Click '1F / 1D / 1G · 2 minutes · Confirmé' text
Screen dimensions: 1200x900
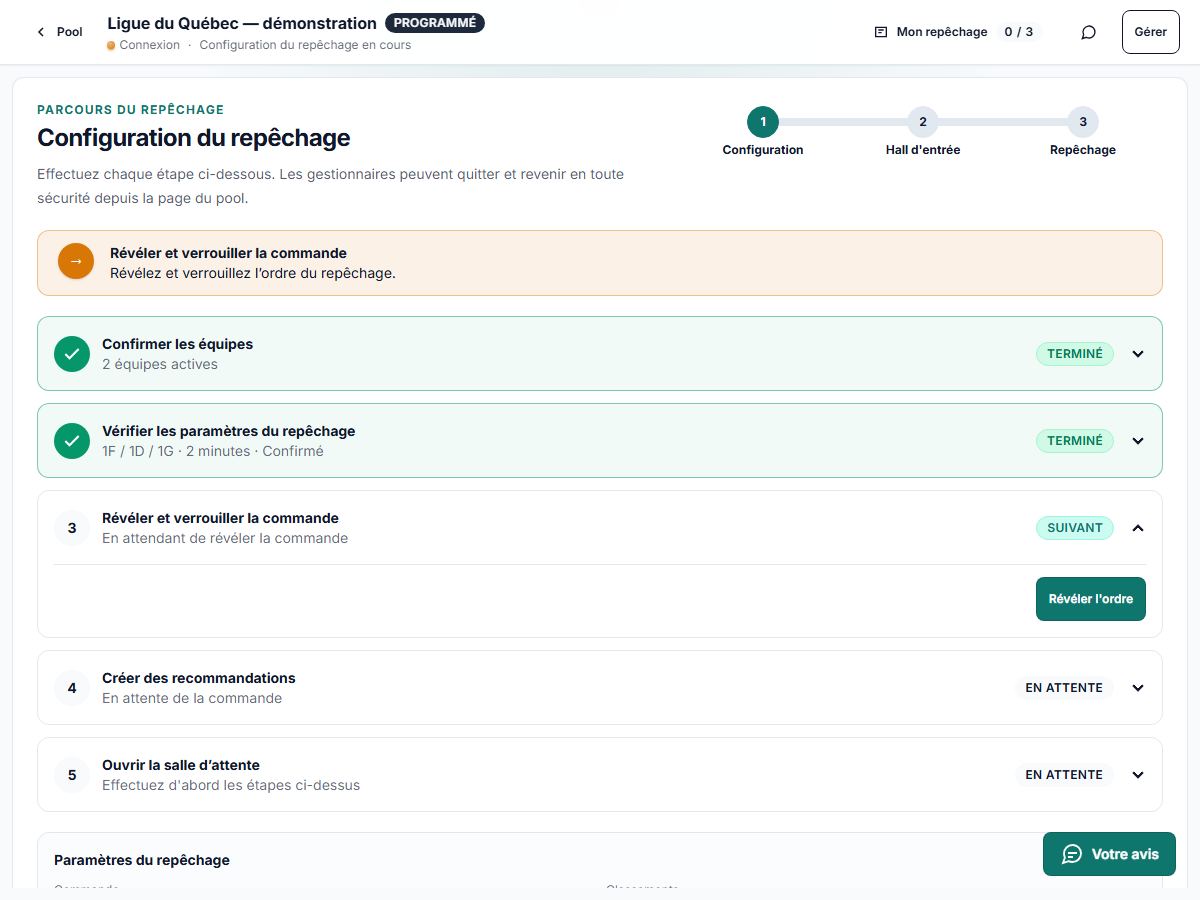pos(213,451)
